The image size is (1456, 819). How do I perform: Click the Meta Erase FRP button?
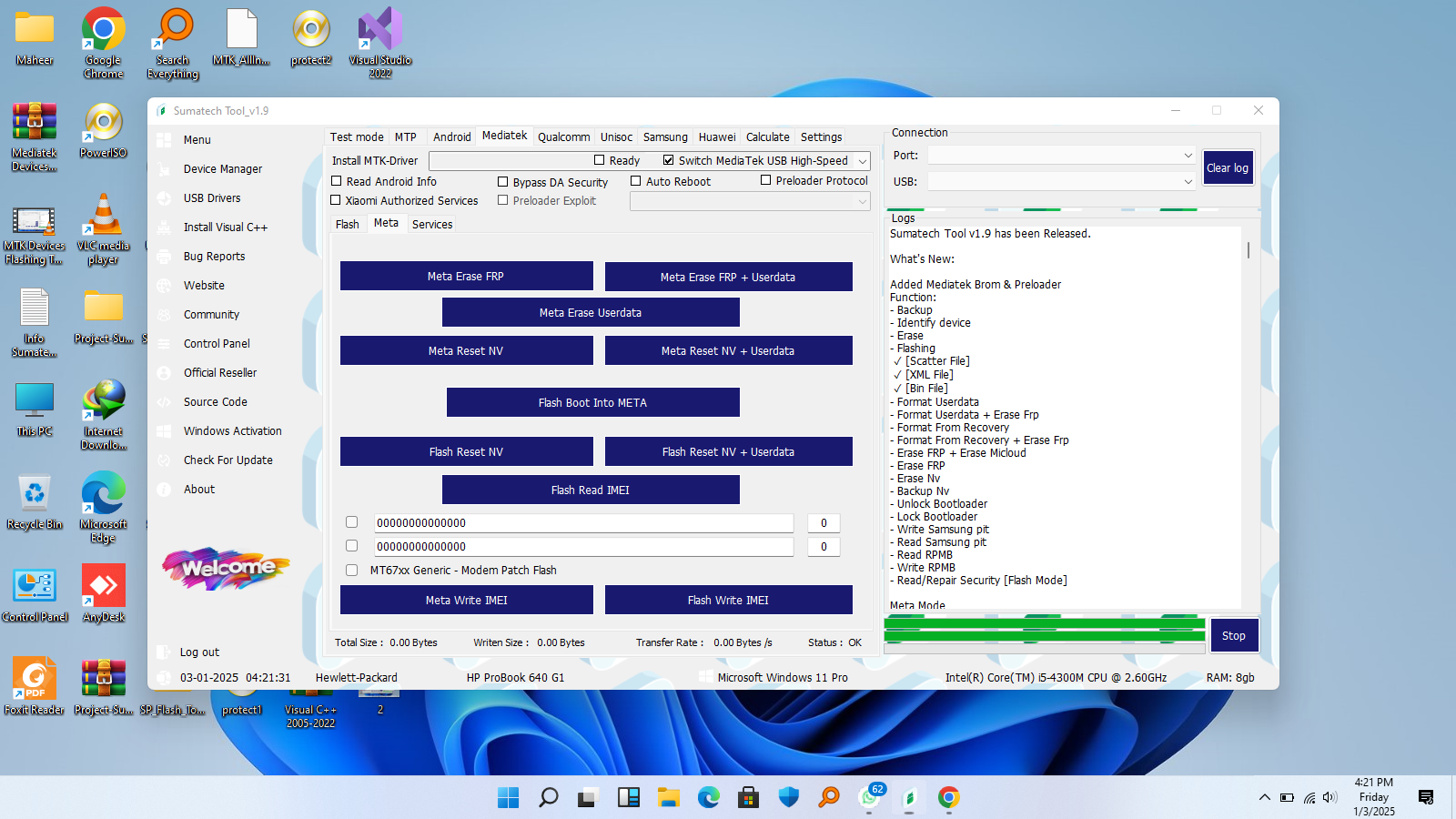(x=466, y=277)
